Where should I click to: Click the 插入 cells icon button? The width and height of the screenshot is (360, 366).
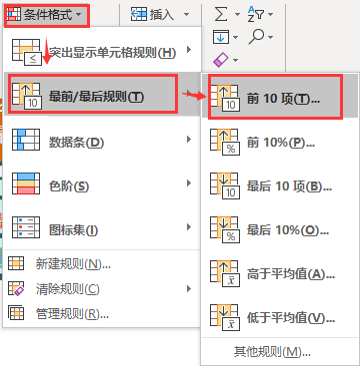click(x=139, y=15)
